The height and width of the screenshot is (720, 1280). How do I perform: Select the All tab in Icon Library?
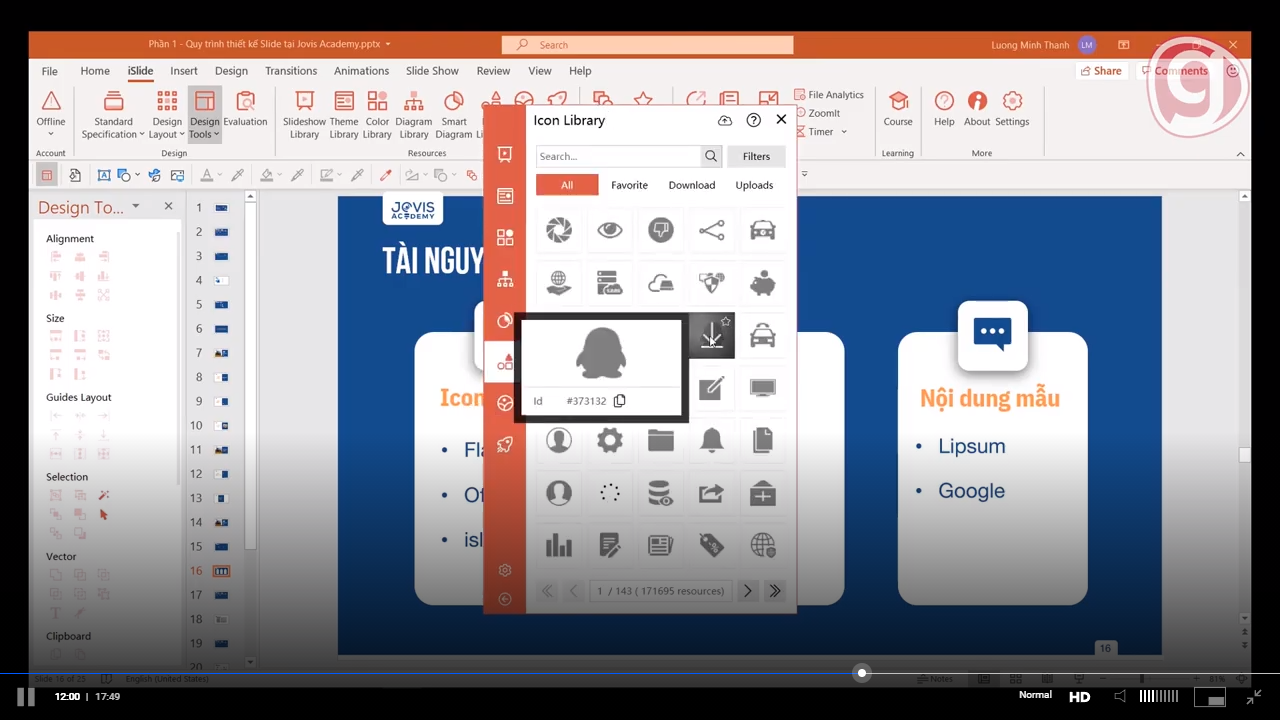(567, 185)
